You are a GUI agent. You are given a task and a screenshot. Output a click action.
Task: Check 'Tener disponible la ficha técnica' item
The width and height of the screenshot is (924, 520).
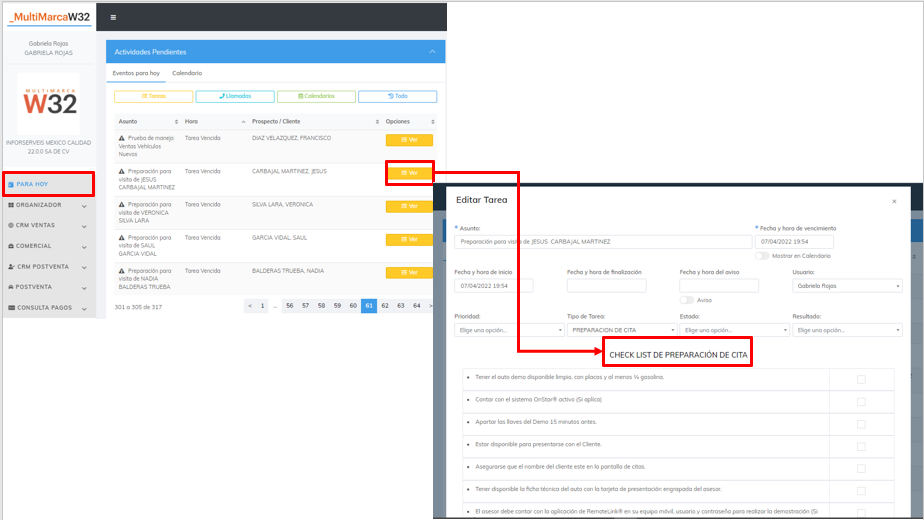pyautogui.click(x=861, y=491)
